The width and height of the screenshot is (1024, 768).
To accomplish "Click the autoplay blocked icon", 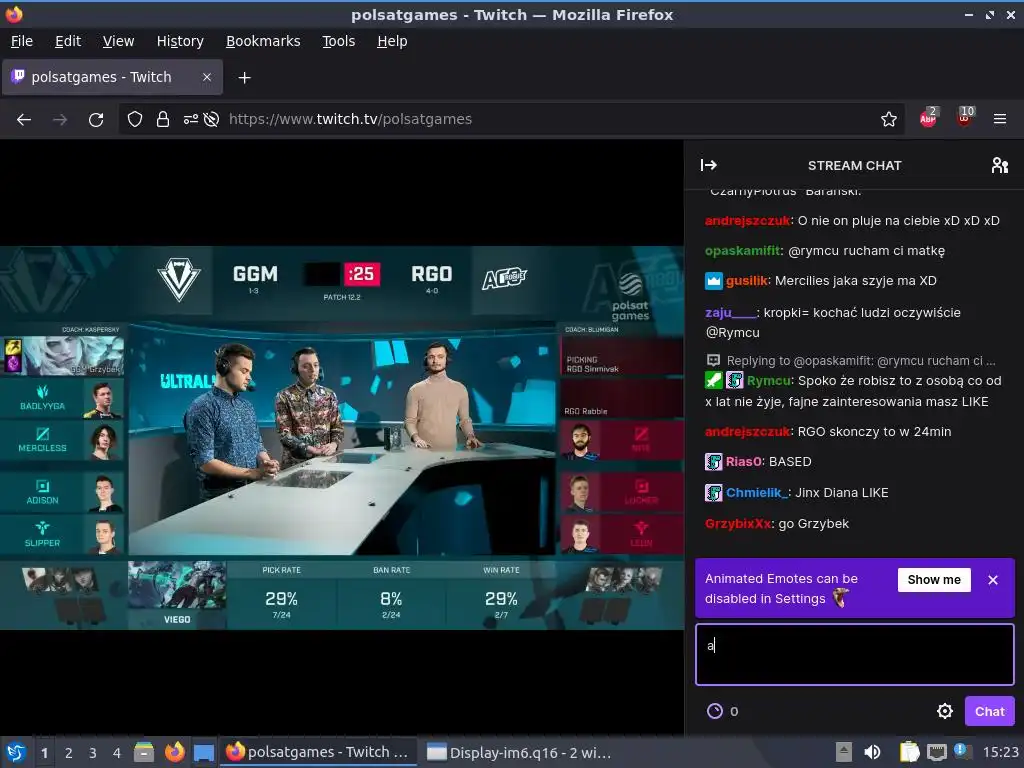I will 211,120.
